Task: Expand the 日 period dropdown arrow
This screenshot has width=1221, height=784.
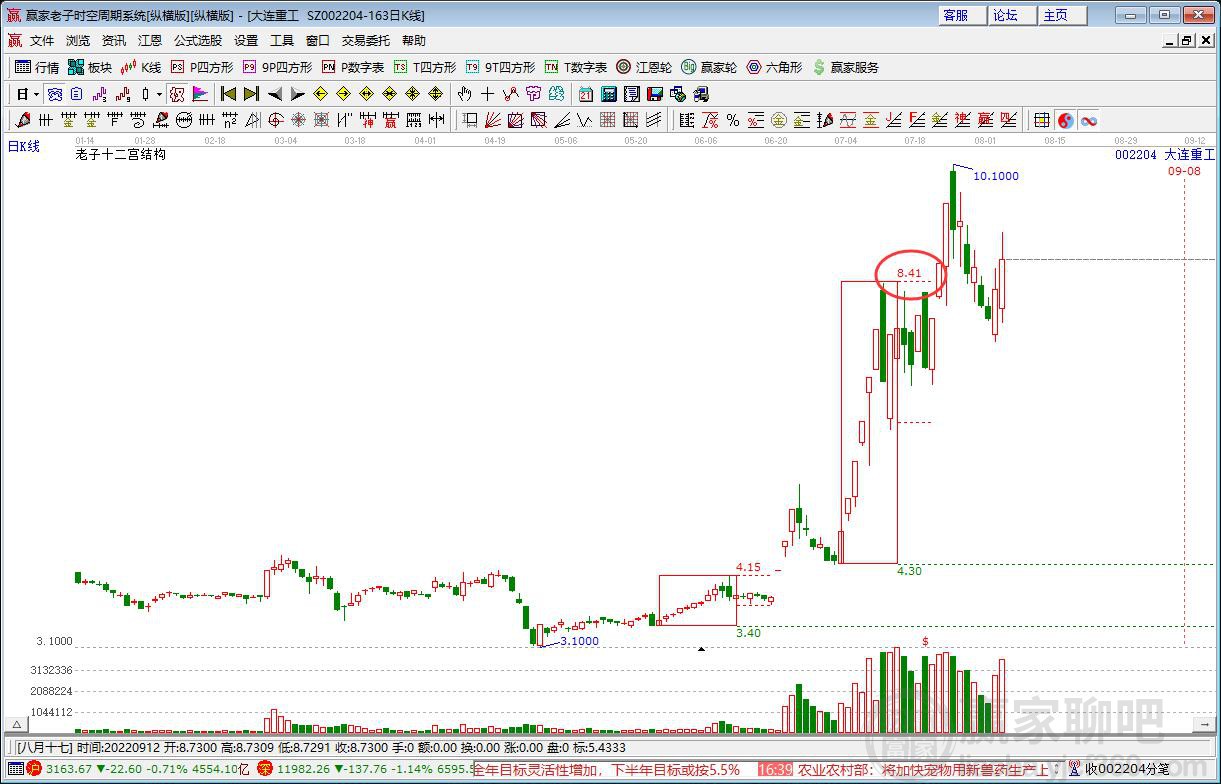Action: pyautogui.click(x=36, y=94)
